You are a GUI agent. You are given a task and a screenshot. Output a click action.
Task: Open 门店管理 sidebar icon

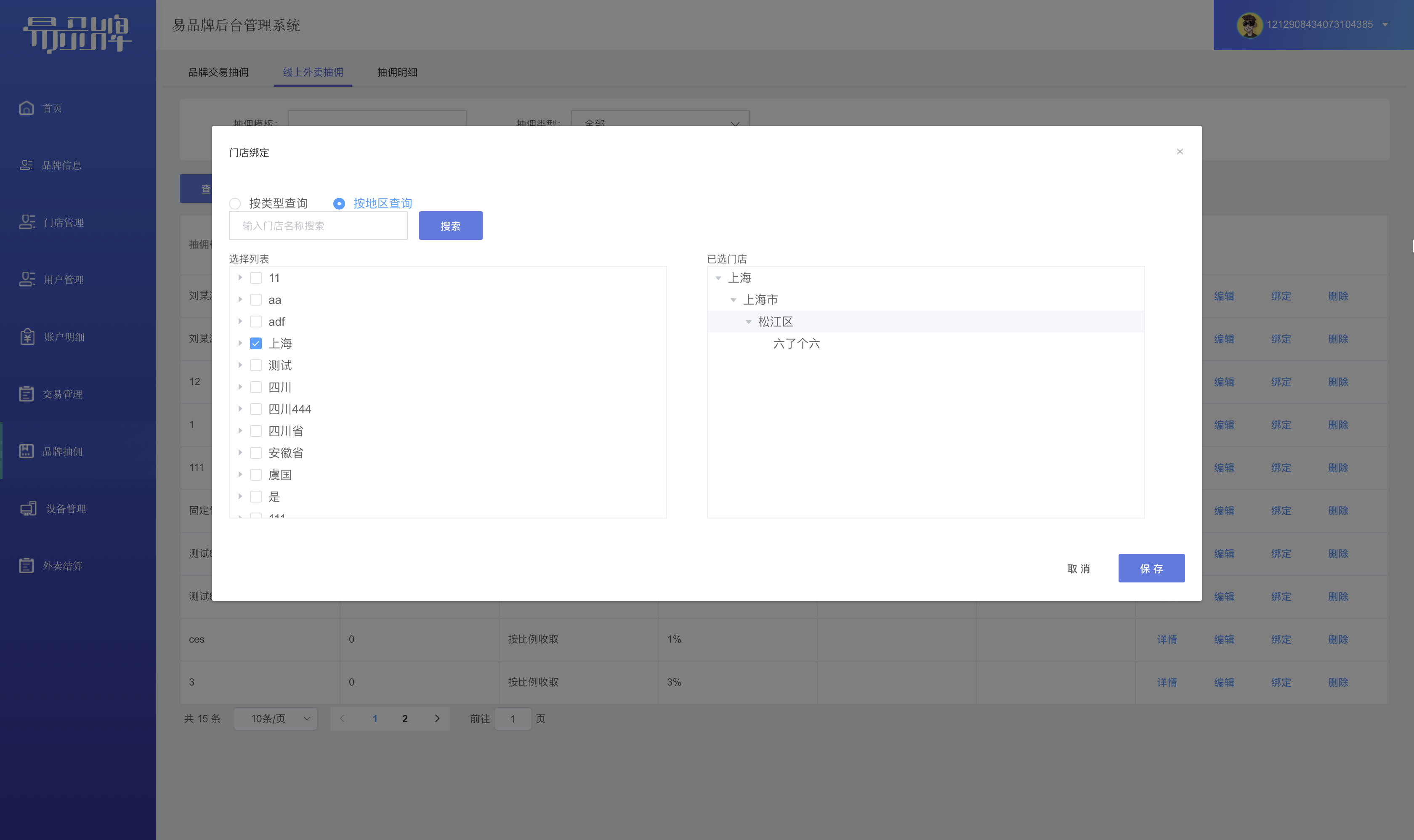point(27,222)
